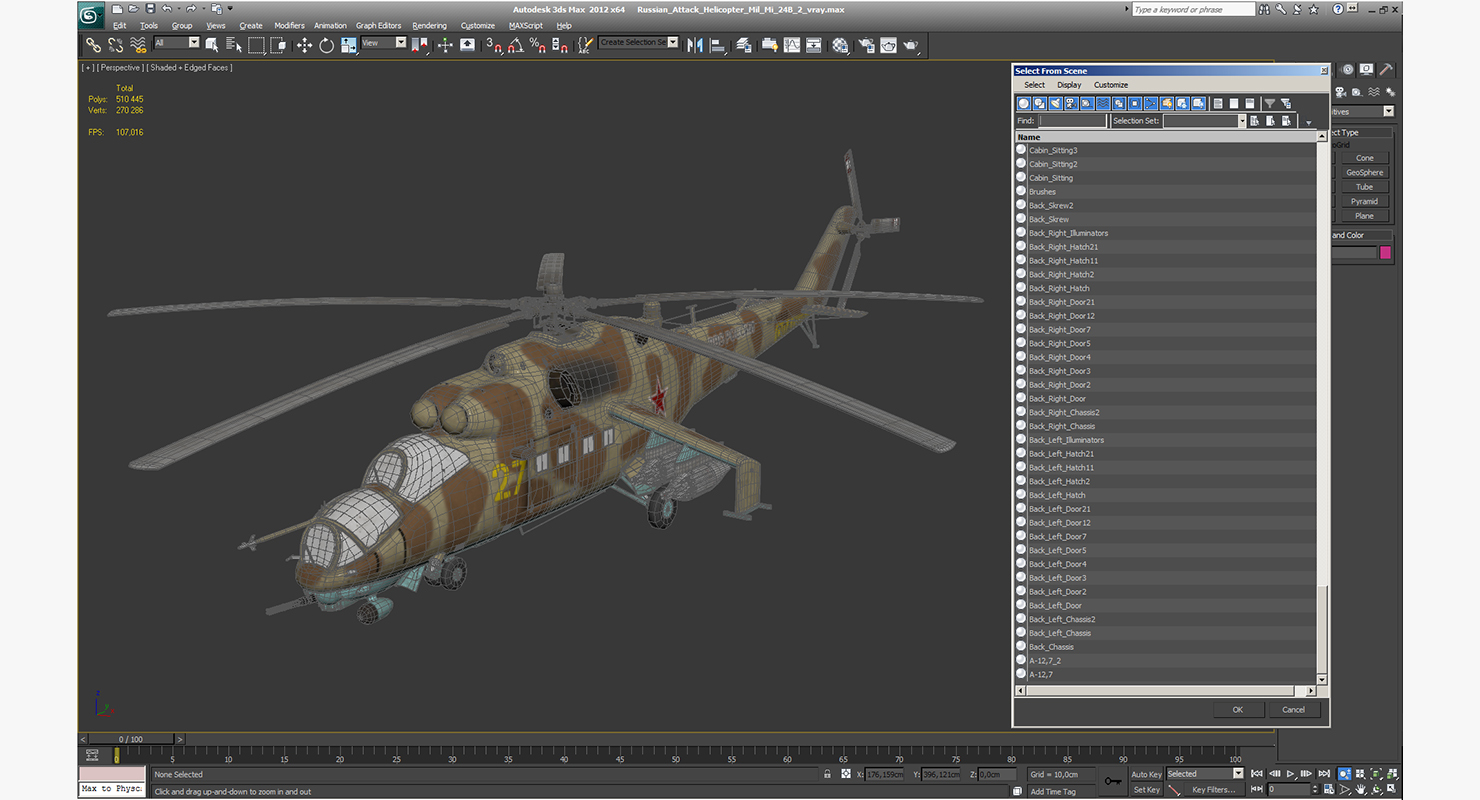This screenshot has width=1480, height=800.
Task: Click the Unlink Selection tool
Action: [116, 45]
